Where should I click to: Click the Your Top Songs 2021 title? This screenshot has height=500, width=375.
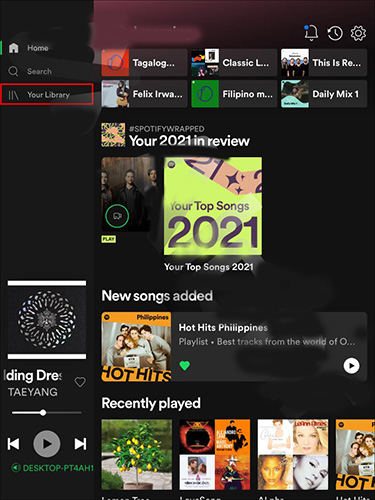[x=209, y=267]
